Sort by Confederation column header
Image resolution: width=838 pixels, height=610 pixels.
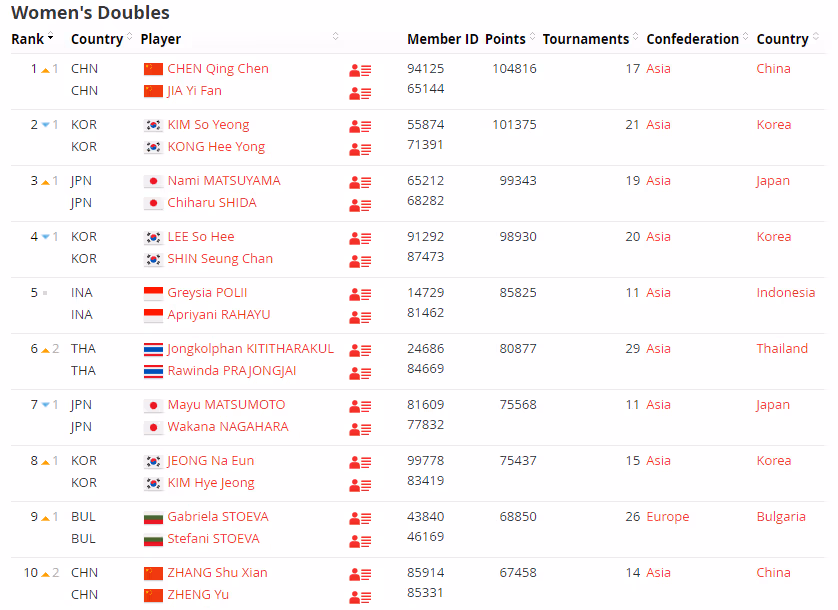tap(693, 39)
